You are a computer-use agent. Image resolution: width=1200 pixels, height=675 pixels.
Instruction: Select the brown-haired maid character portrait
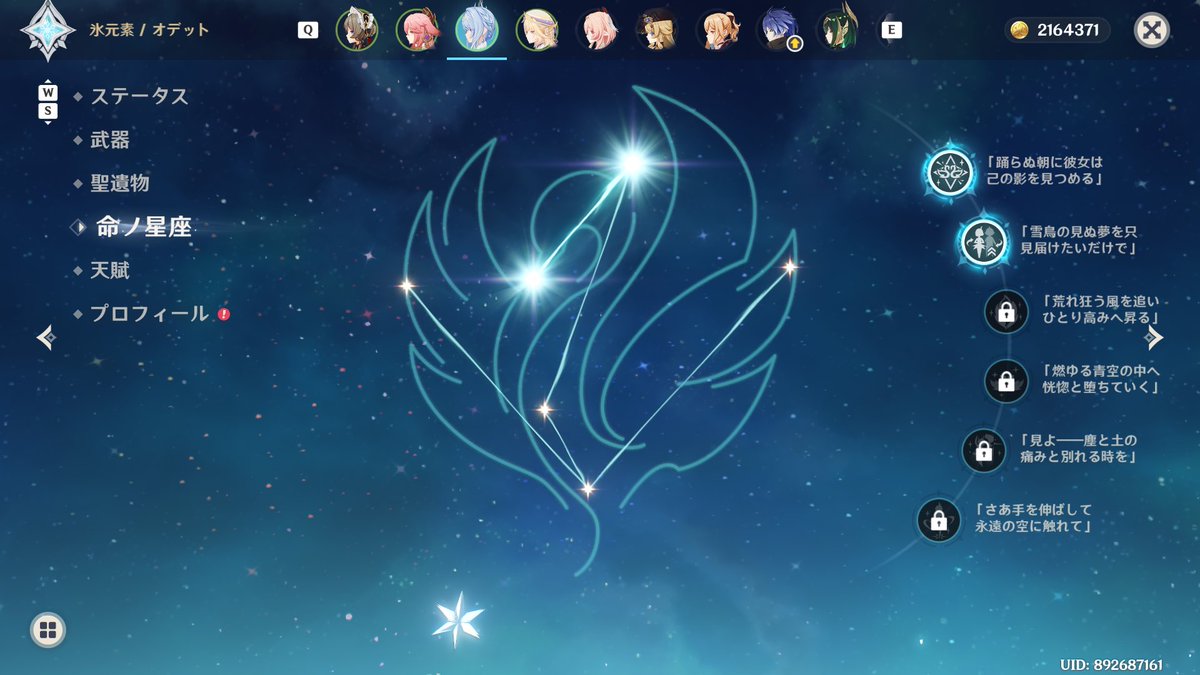click(356, 30)
